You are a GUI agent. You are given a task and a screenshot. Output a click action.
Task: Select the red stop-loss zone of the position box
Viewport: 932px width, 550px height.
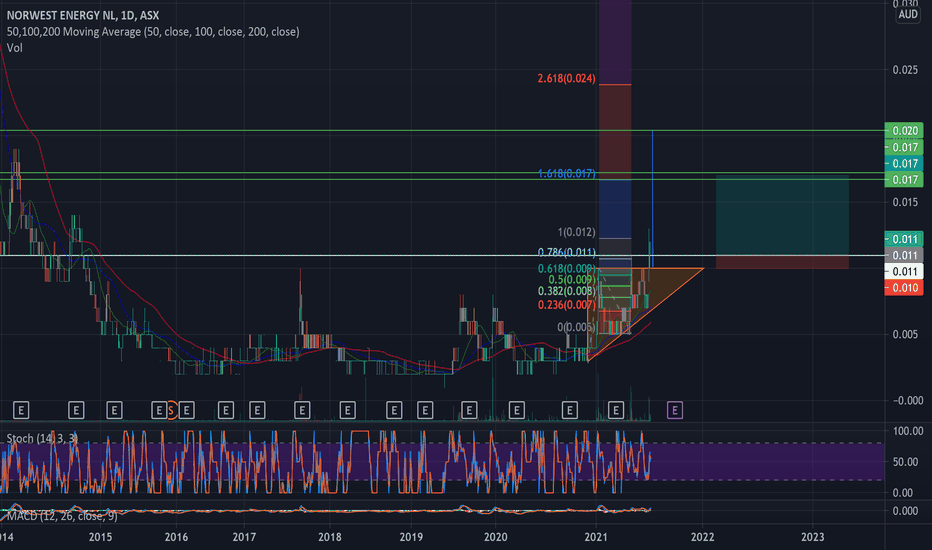pos(782,262)
